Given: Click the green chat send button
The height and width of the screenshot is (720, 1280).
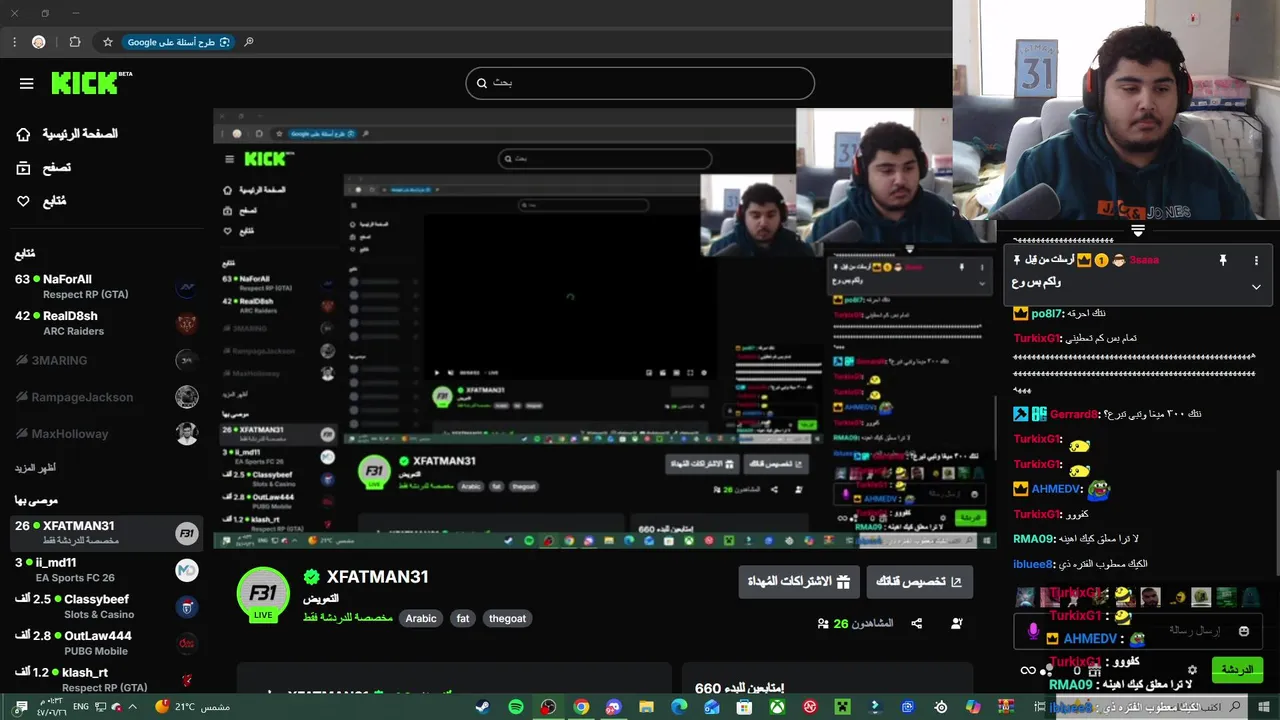Looking at the screenshot, I should tap(1236, 669).
